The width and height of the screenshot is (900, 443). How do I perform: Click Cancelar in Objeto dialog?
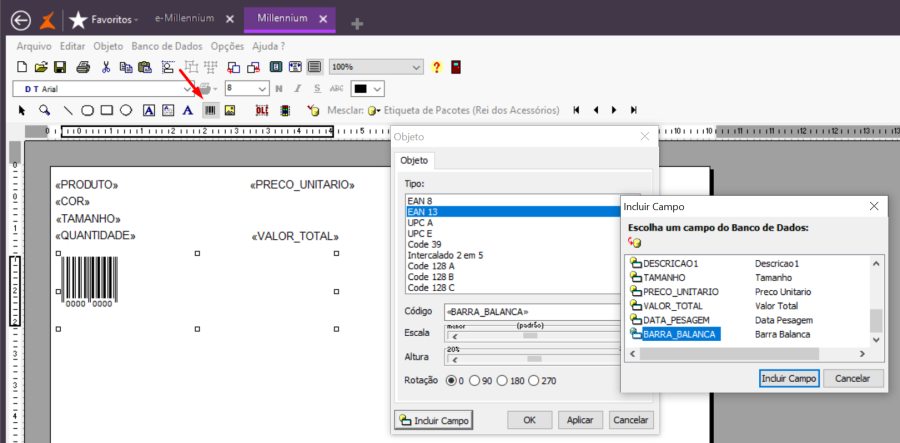(x=631, y=420)
